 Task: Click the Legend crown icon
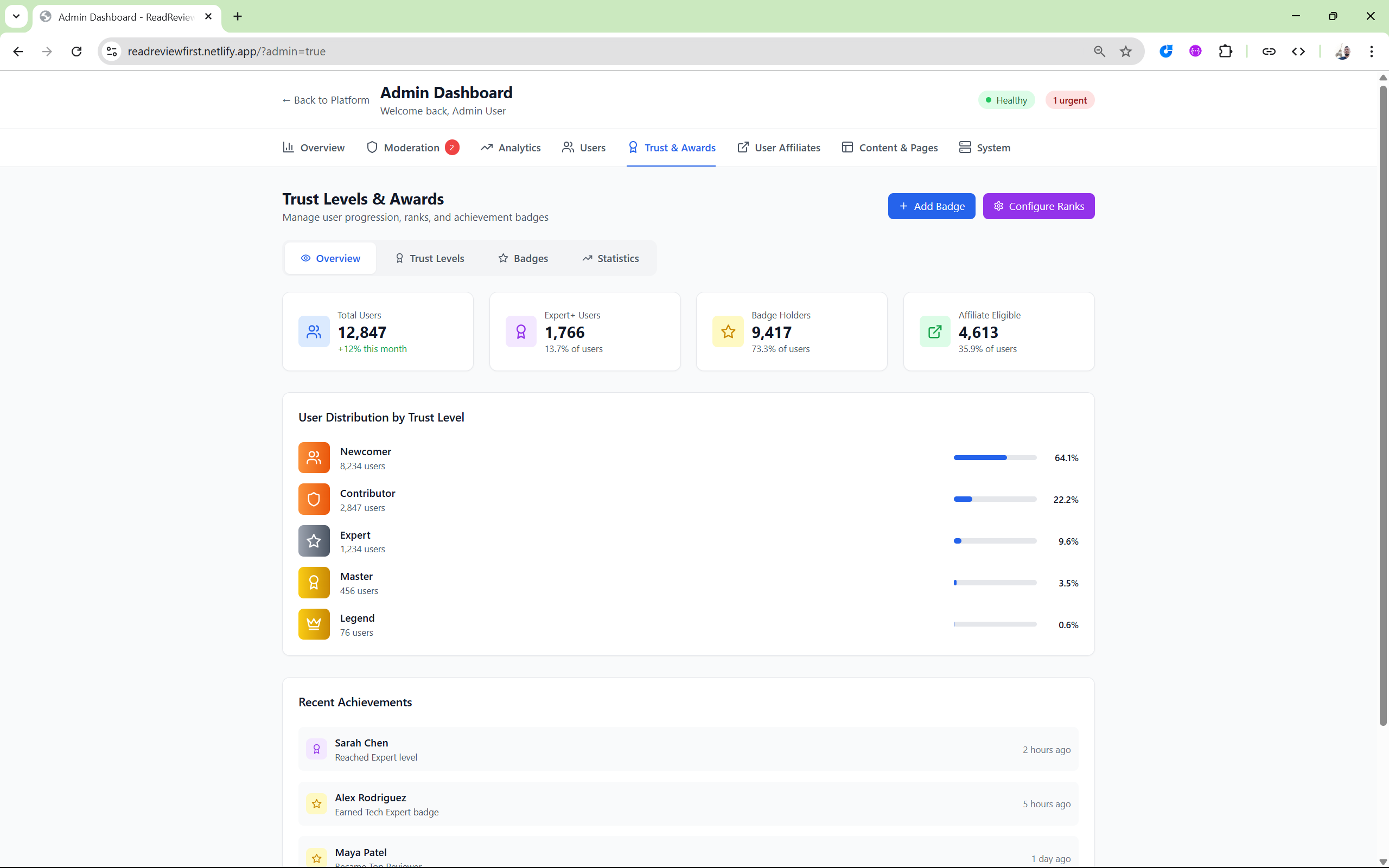314,624
